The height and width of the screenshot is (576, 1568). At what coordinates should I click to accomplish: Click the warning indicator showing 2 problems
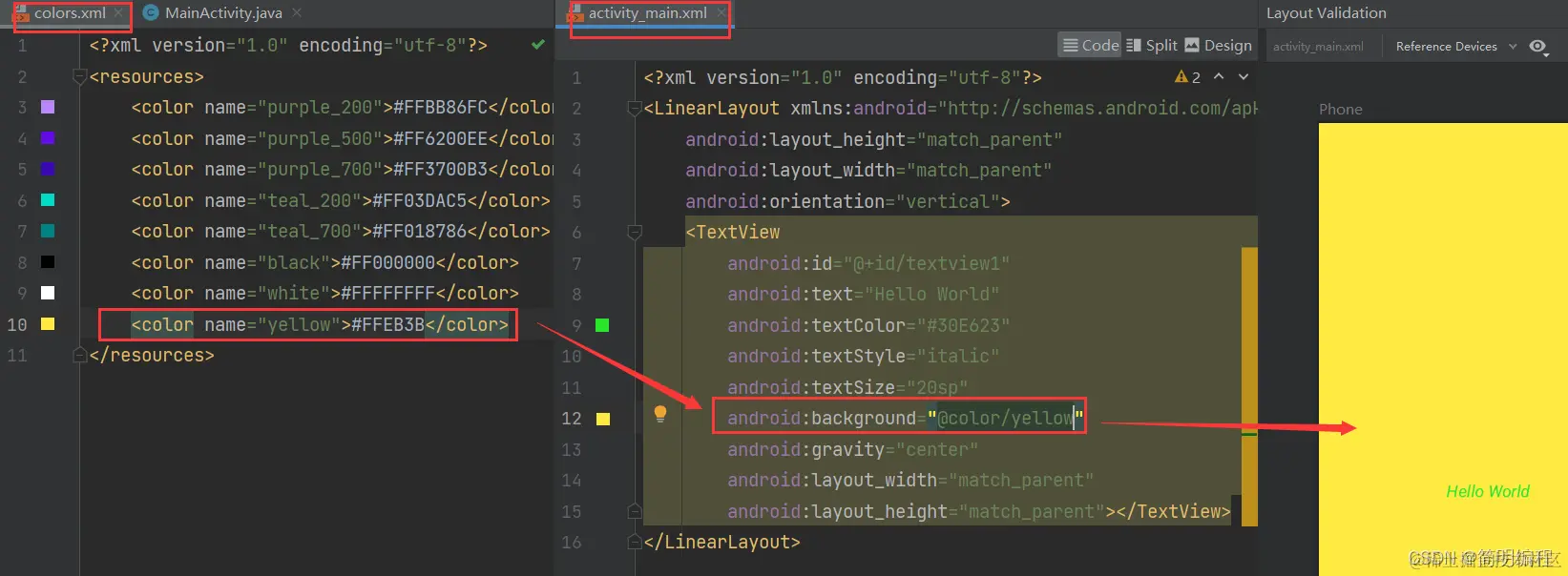1187,77
